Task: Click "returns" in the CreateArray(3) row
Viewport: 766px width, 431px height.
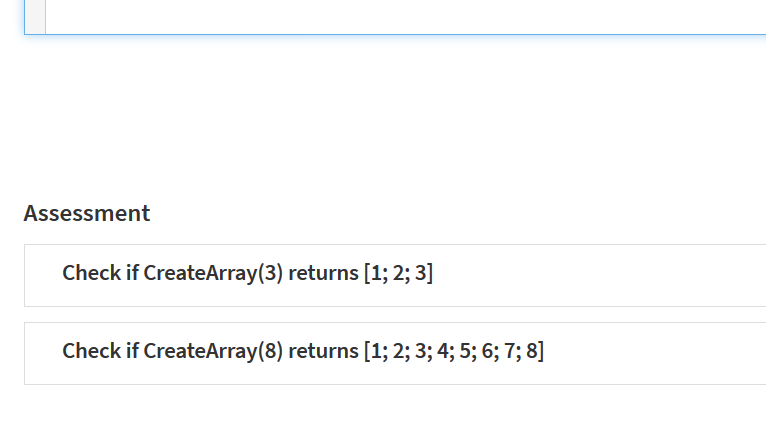Action: click(x=324, y=273)
